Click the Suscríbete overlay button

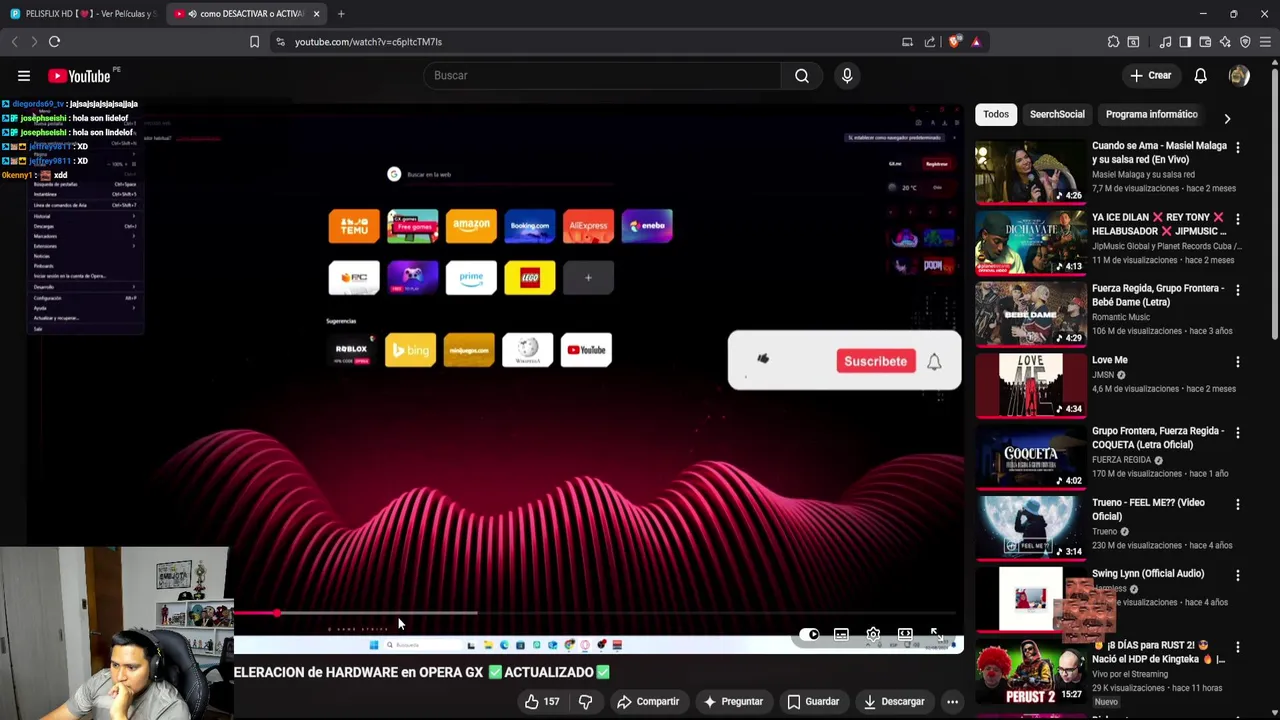875,361
